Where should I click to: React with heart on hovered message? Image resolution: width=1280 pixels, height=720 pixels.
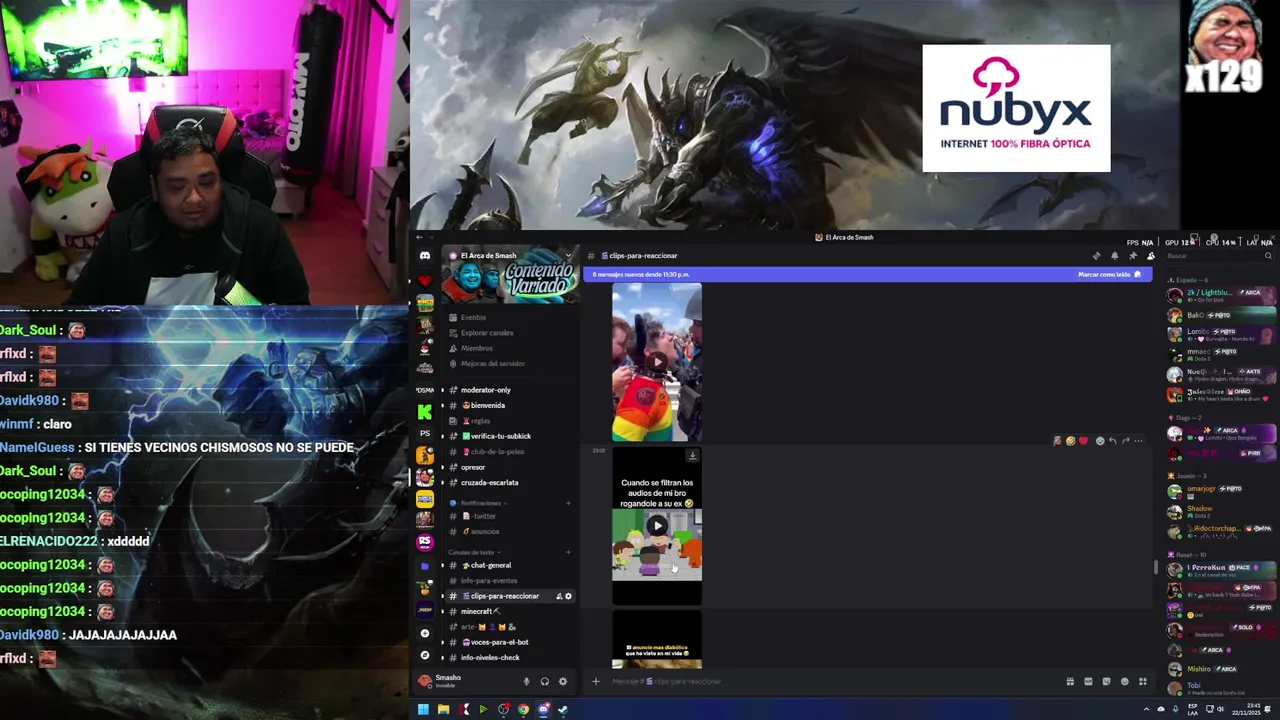[1083, 441]
